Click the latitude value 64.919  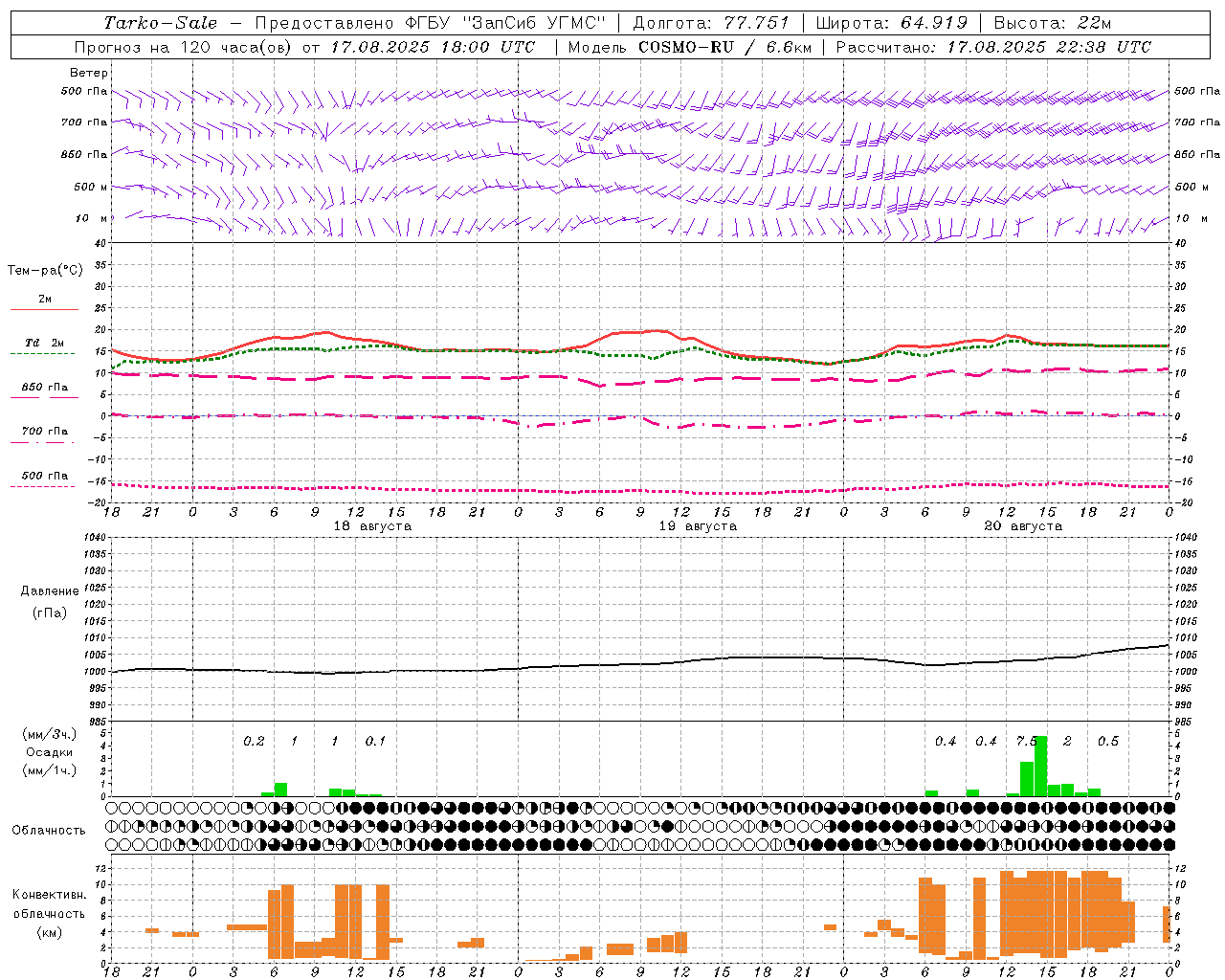(x=934, y=23)
